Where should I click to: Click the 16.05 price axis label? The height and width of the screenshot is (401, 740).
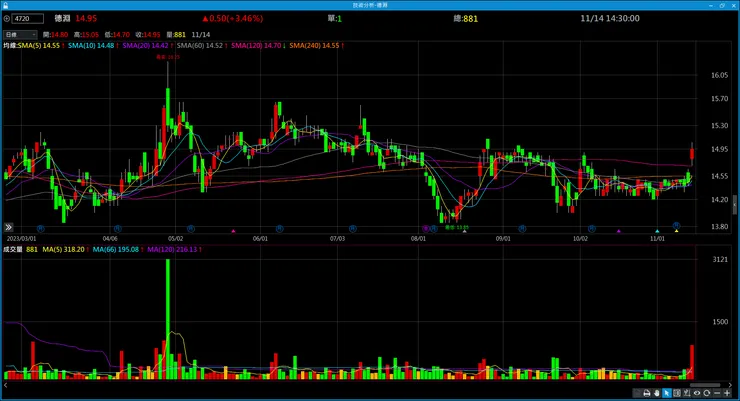pos(719,75)
